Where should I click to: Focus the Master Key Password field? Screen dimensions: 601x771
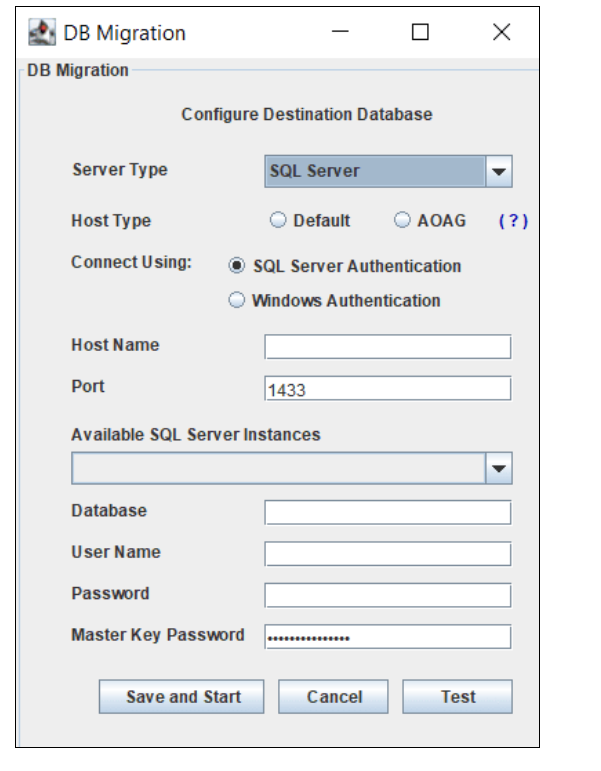[x=387, y=637]
